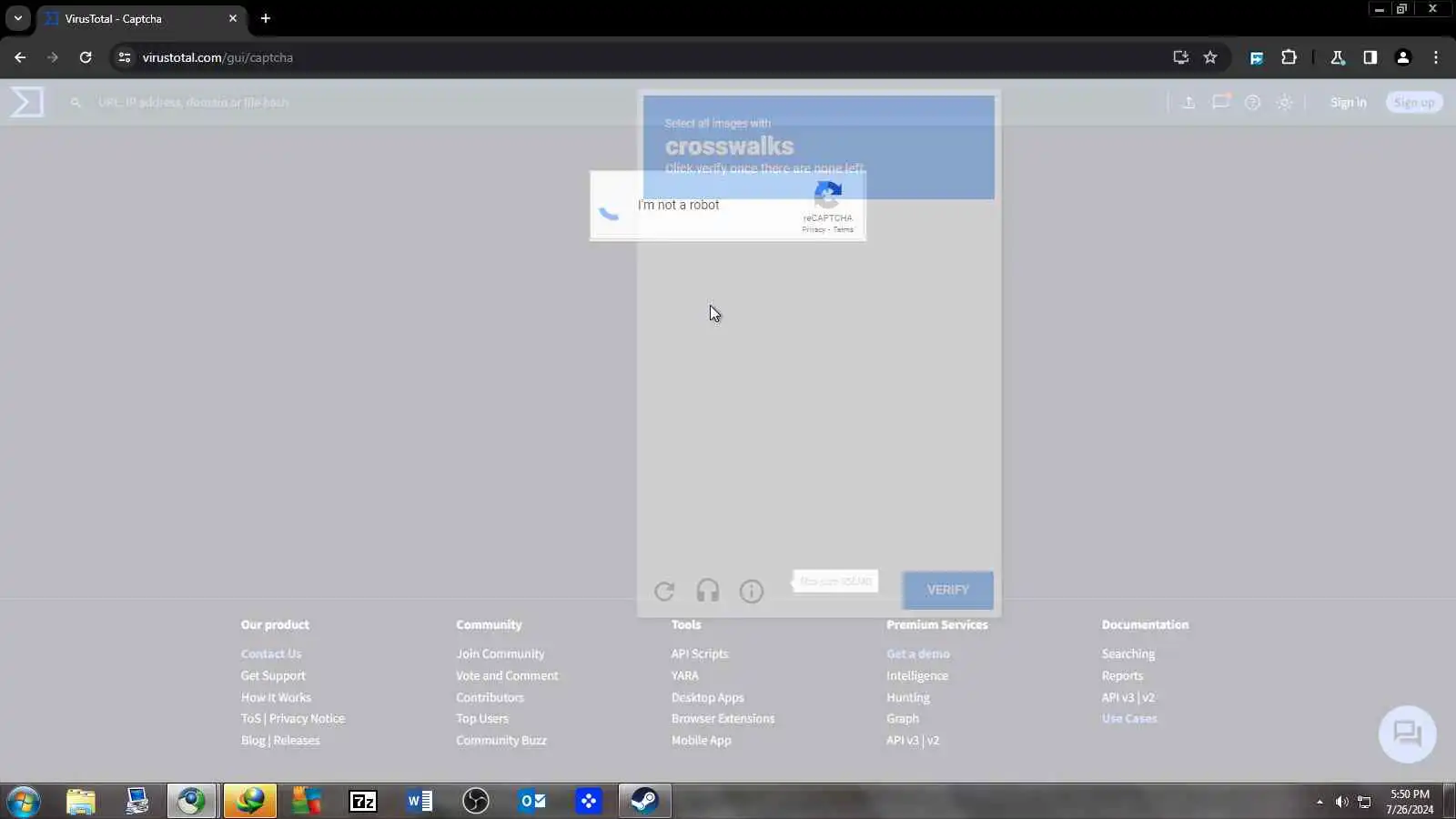The height and width of the screenshot is (819, 1456).
Task: Open the Chrome profile icon
Action: pyautogui.click(x=1402, y=57)
